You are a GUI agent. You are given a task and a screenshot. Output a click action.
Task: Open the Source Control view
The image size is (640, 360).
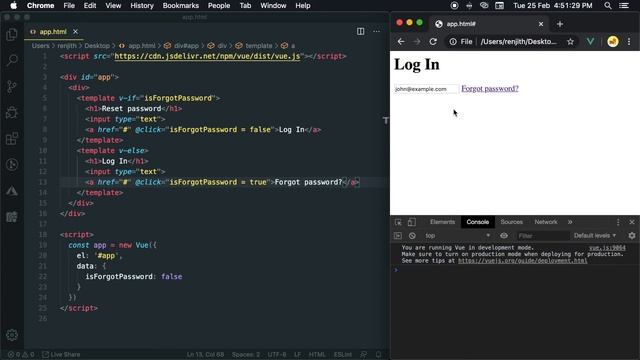tap(12, 87)
